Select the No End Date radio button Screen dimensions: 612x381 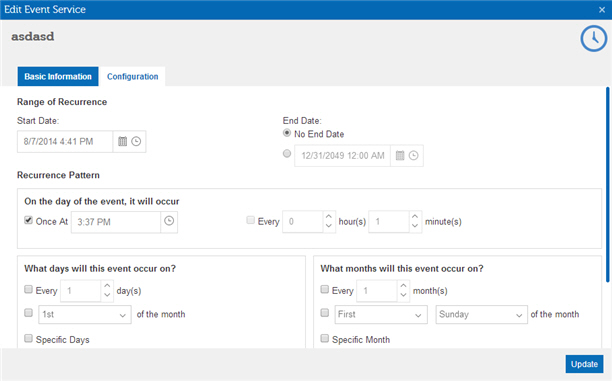click(287, 133)
